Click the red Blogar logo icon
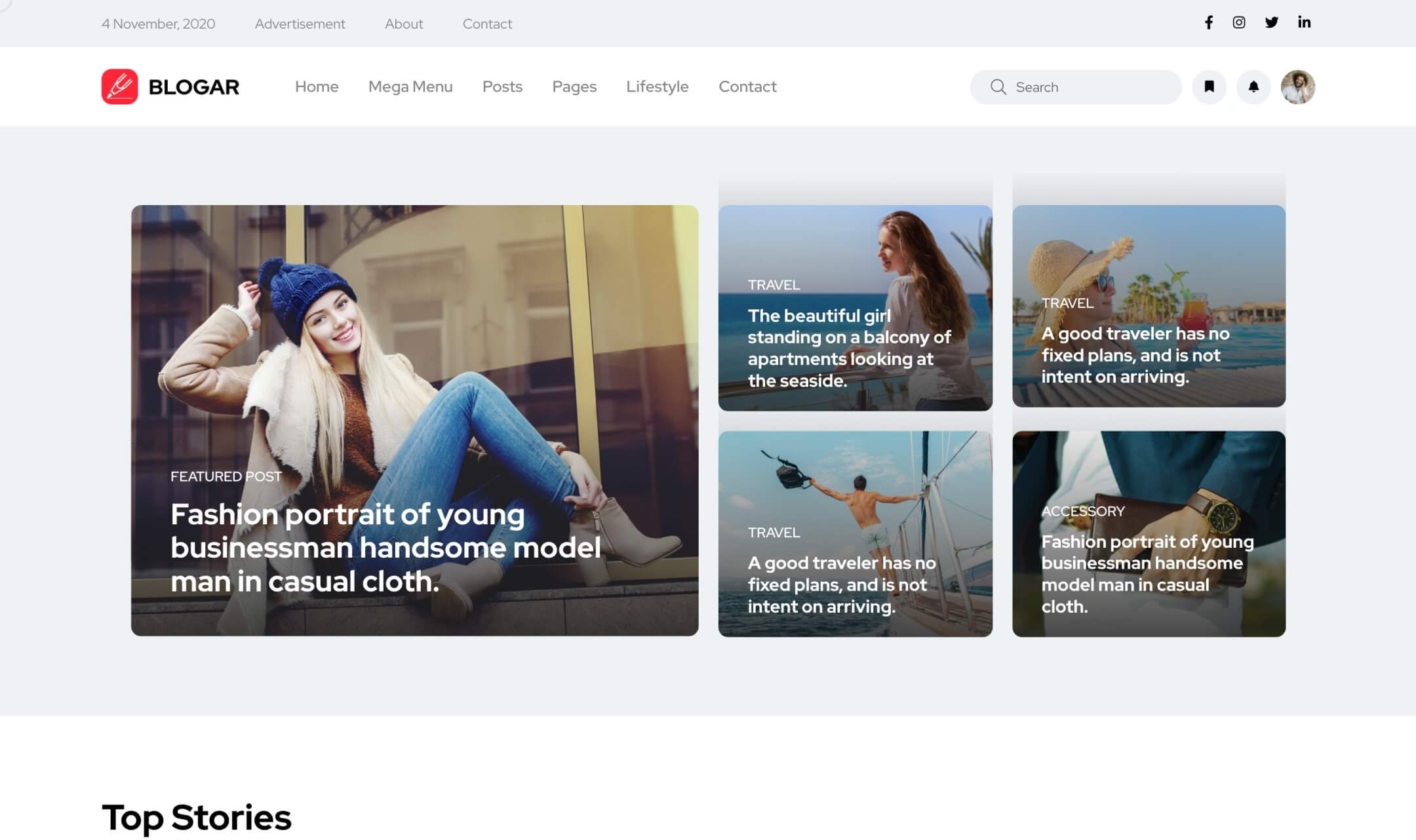 (120, 86)
